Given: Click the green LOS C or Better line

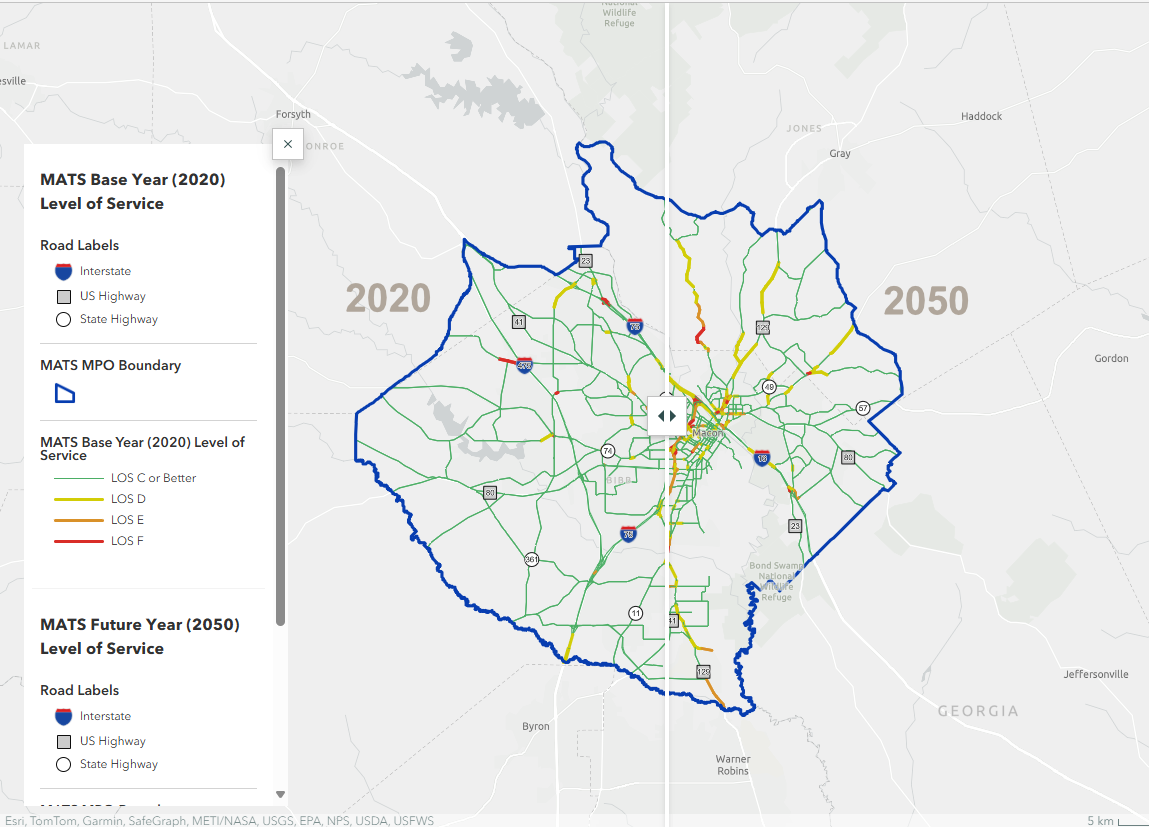Looking at the screenshot, I should coord(78,478).
